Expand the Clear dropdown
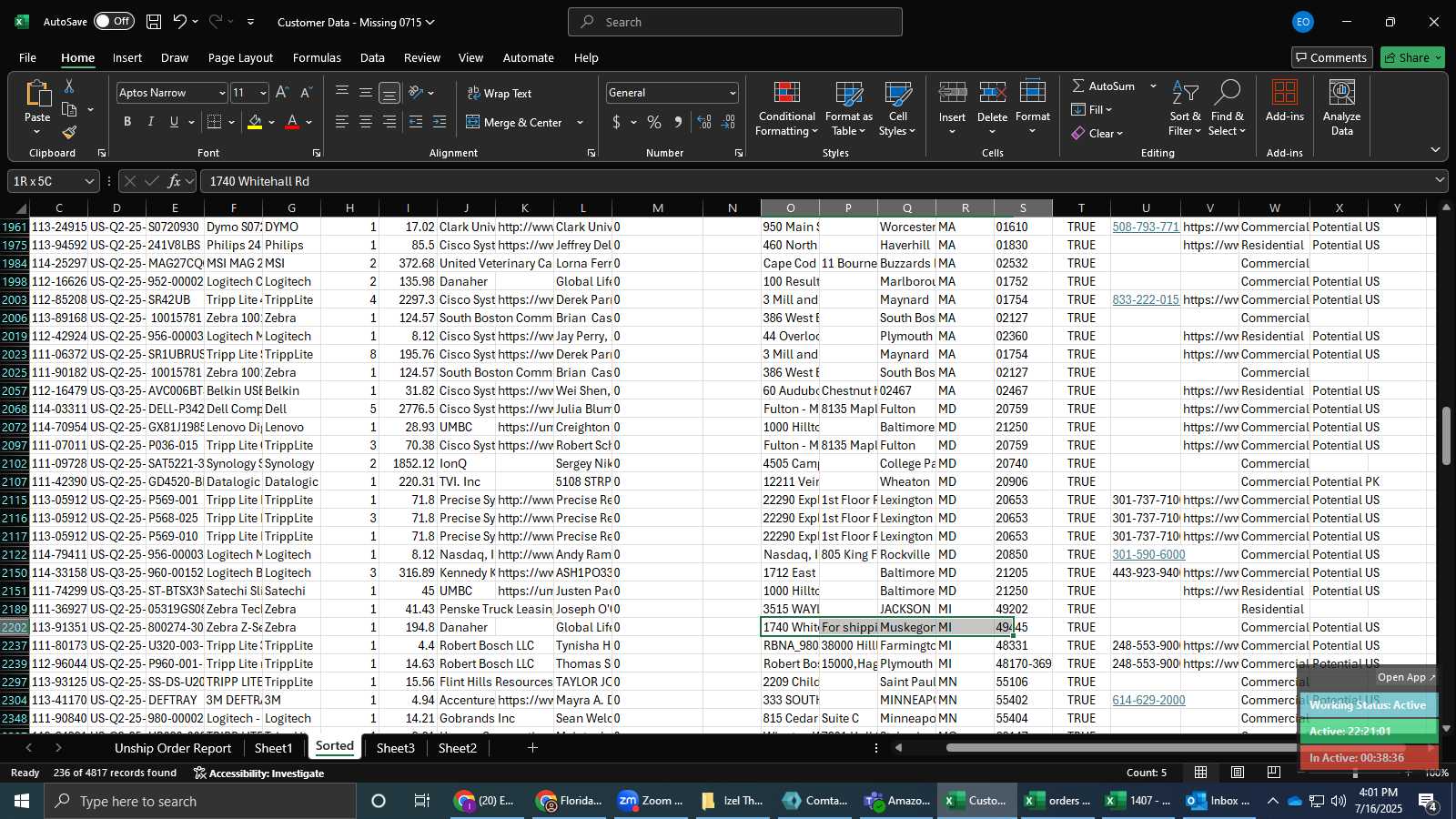This screenshot has height=819, width=1456. click(1097, 133)
